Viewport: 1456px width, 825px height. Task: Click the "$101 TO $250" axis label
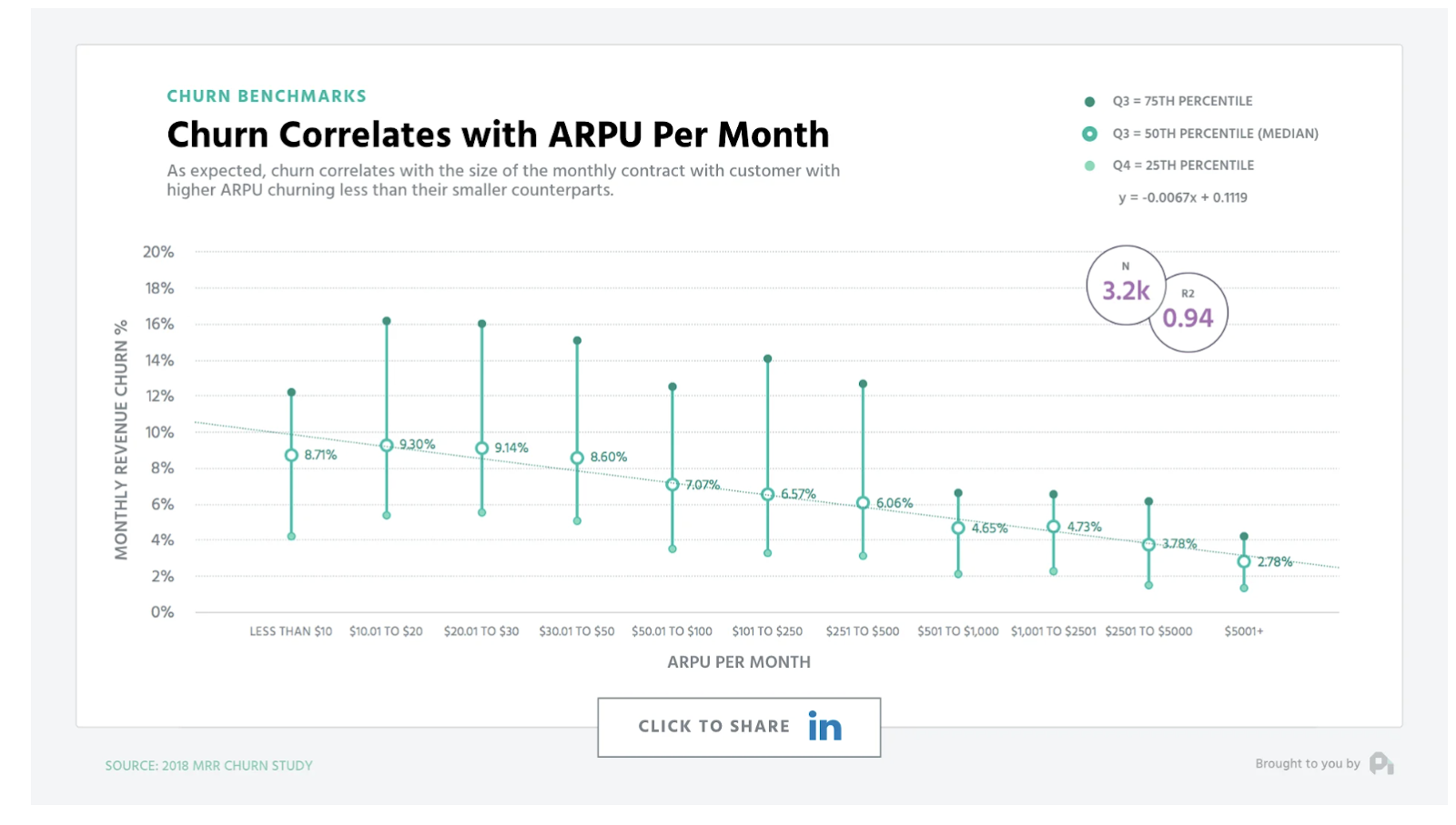(767, 631)
